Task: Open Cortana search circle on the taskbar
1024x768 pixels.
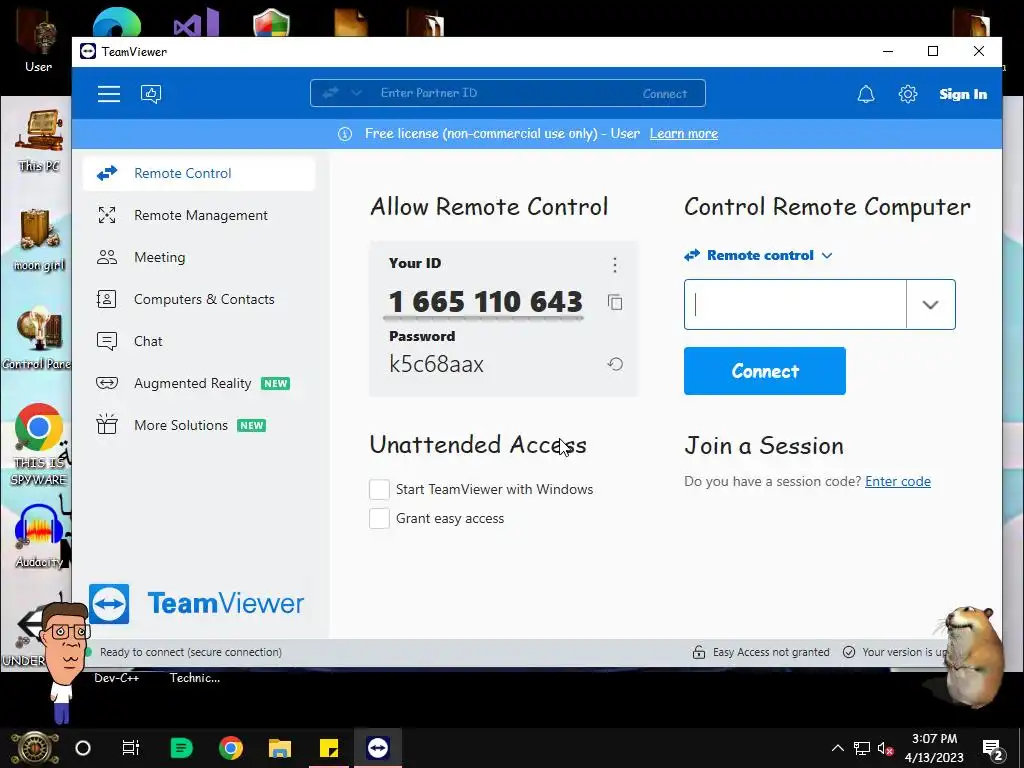Action: pyautogui.click(x=83, y=748)
